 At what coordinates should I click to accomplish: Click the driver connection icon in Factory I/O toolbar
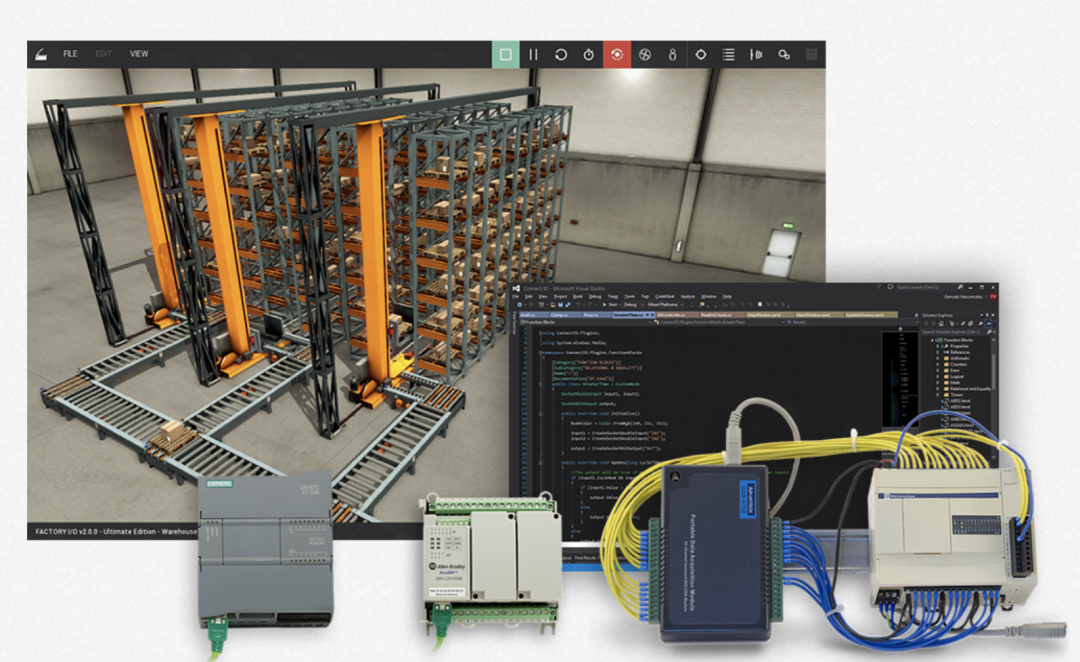click(783, 55)
